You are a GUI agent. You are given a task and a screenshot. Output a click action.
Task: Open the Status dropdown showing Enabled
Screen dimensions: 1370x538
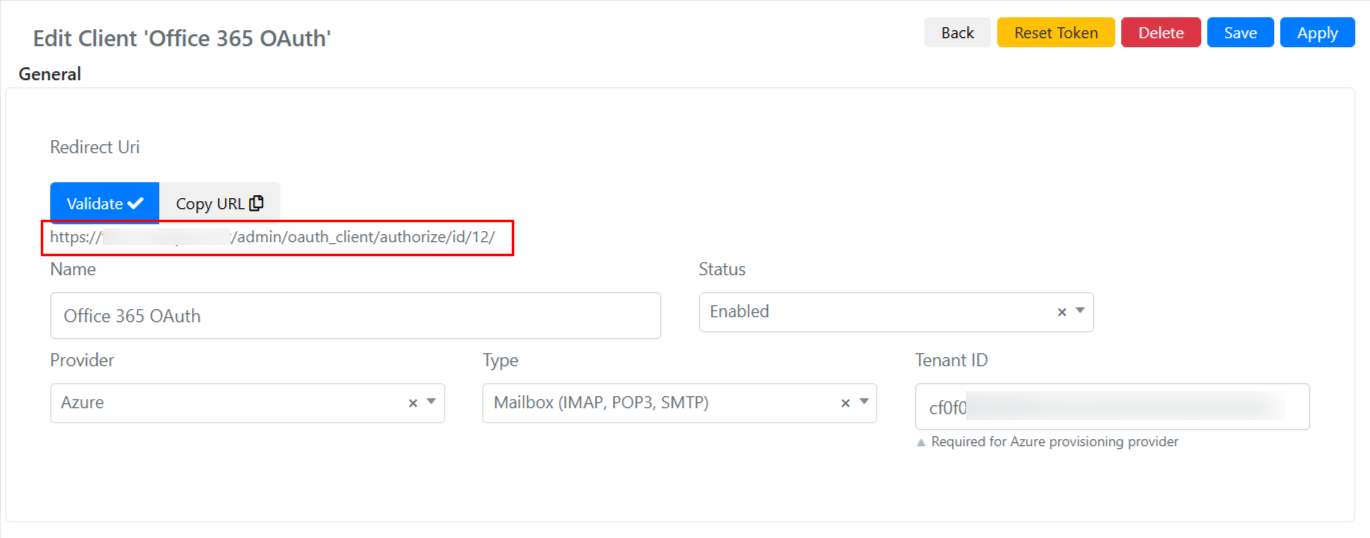tap(896, 312)
